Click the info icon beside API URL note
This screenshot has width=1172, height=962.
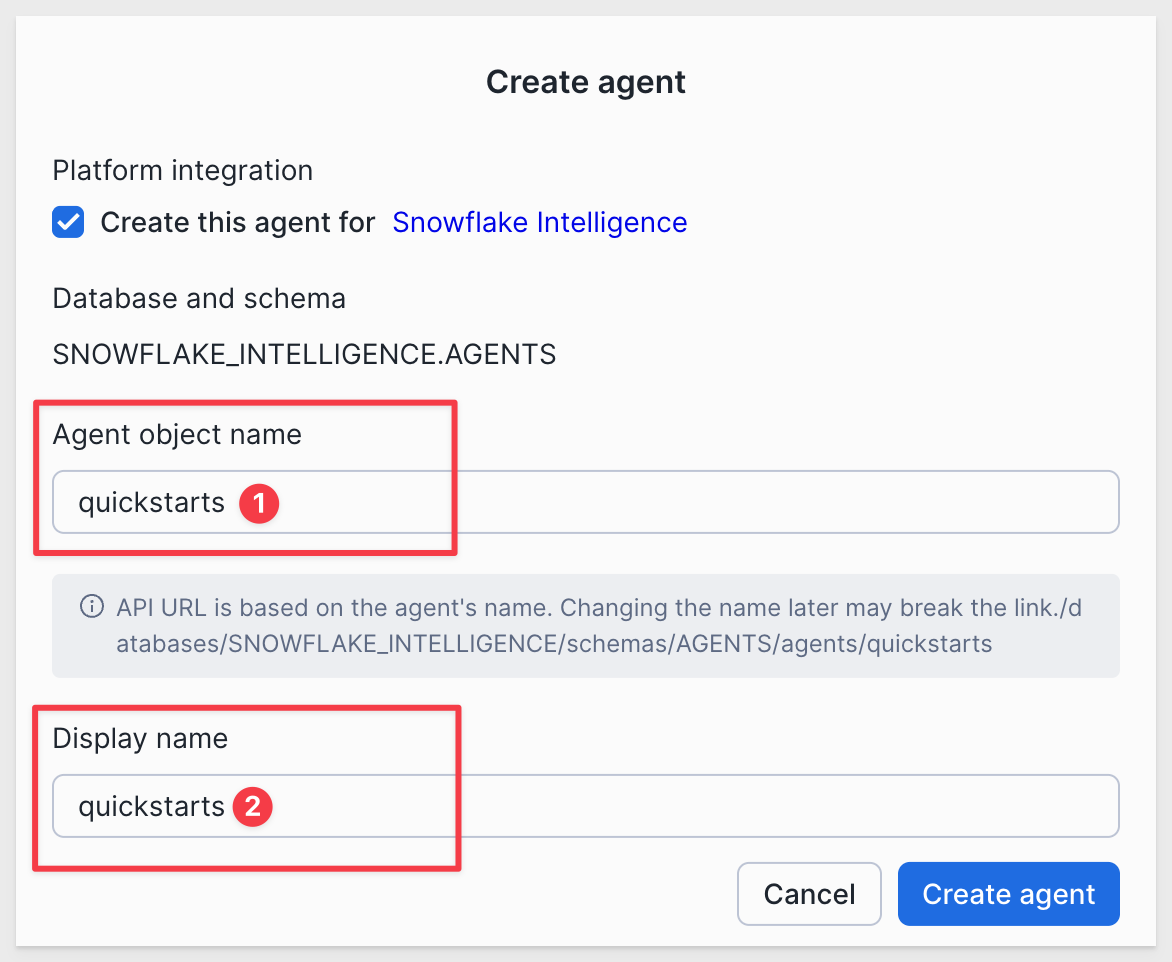click(91, 607)
